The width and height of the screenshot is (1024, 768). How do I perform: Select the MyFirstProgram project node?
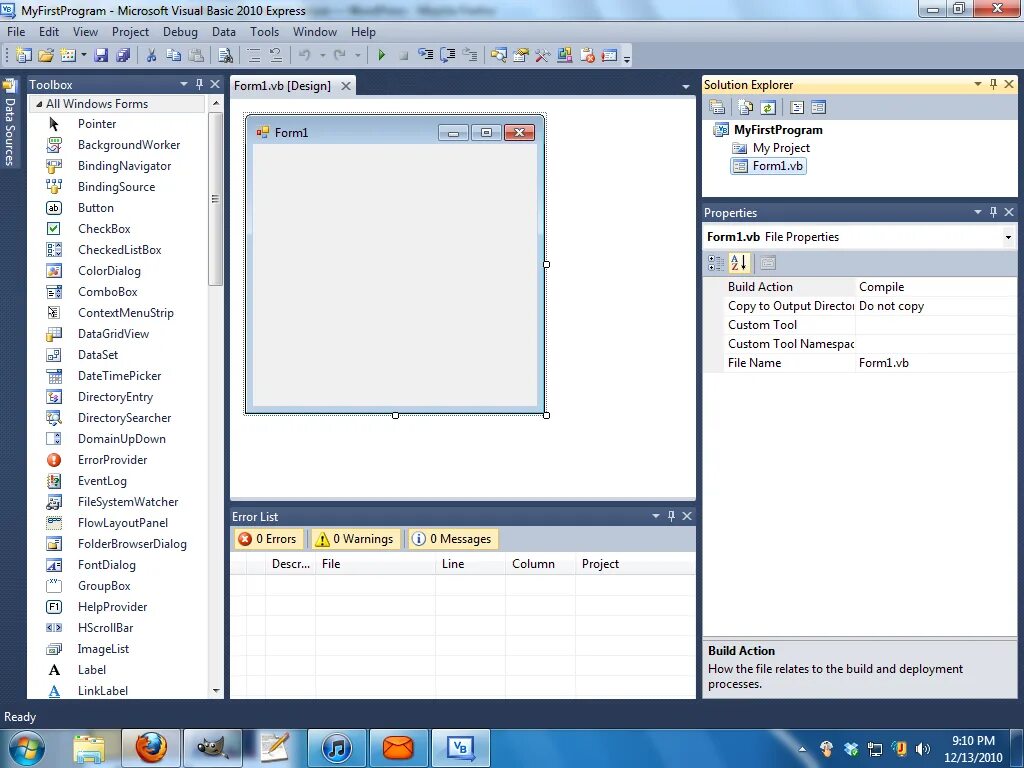tap(778, 130)
